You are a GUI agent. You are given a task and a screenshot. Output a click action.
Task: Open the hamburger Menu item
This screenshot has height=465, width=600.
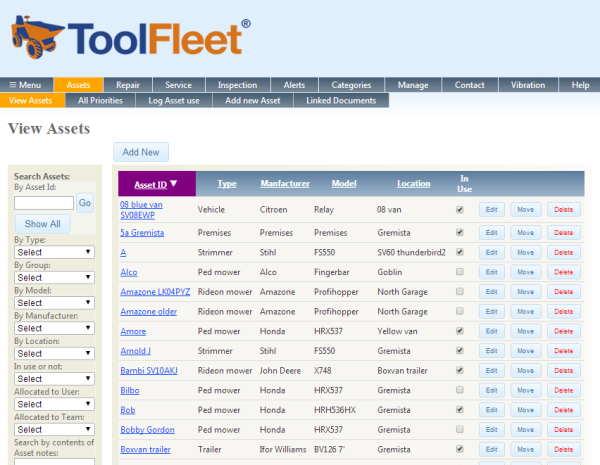(x=25, y=85)
